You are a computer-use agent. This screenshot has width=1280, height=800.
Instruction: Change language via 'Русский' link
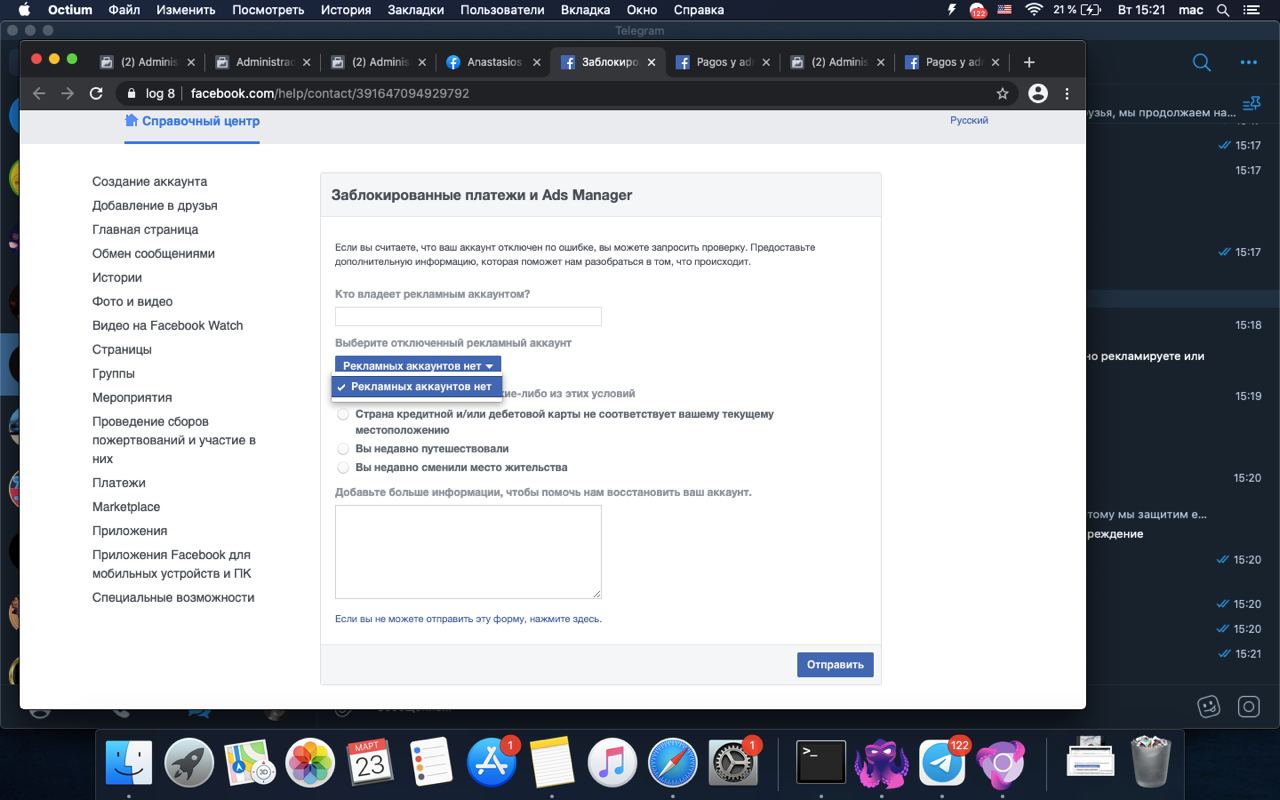tap(969, 120)
